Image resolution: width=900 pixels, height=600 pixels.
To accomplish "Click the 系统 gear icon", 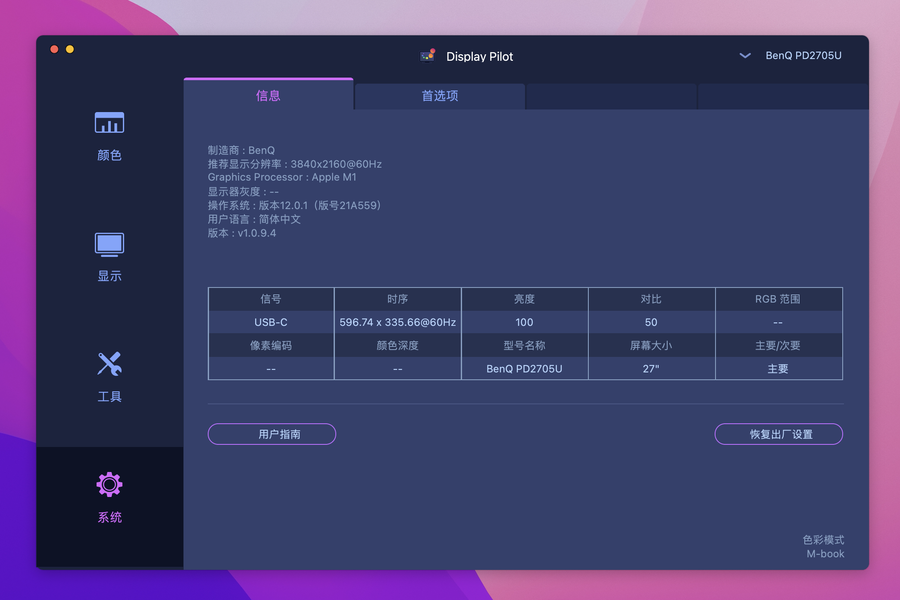I will (x=109, y=485).
